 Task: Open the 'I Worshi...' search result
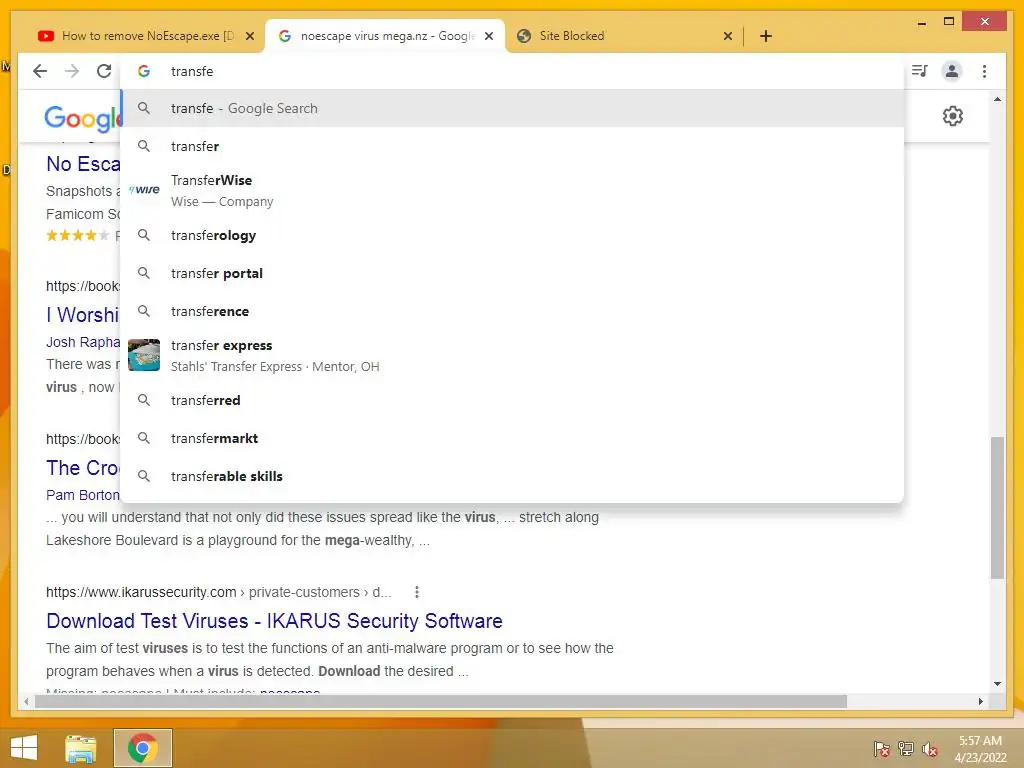[x=82, y=315]
